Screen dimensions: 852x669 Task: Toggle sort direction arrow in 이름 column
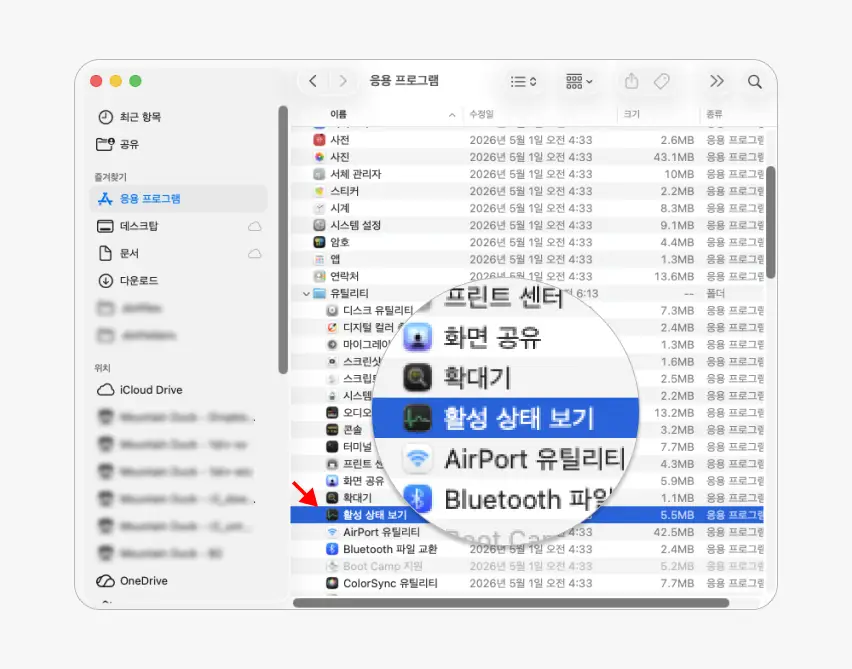452,115
